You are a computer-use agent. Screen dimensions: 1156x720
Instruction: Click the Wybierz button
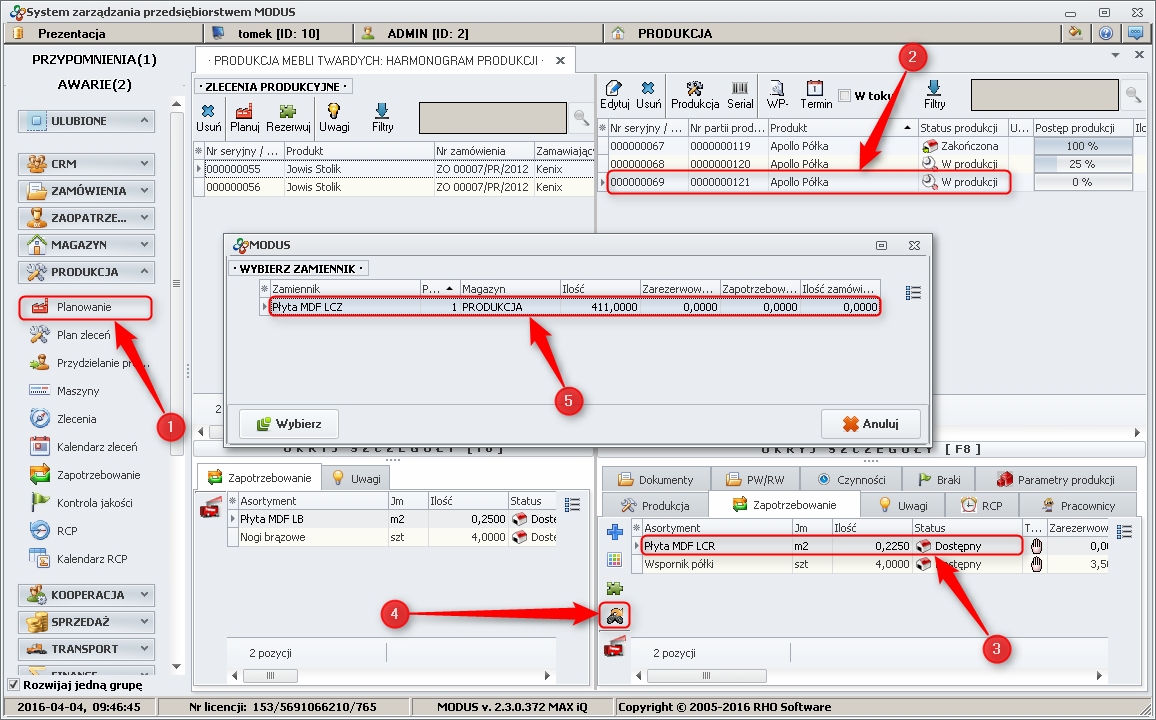click(x=288, y=424)
